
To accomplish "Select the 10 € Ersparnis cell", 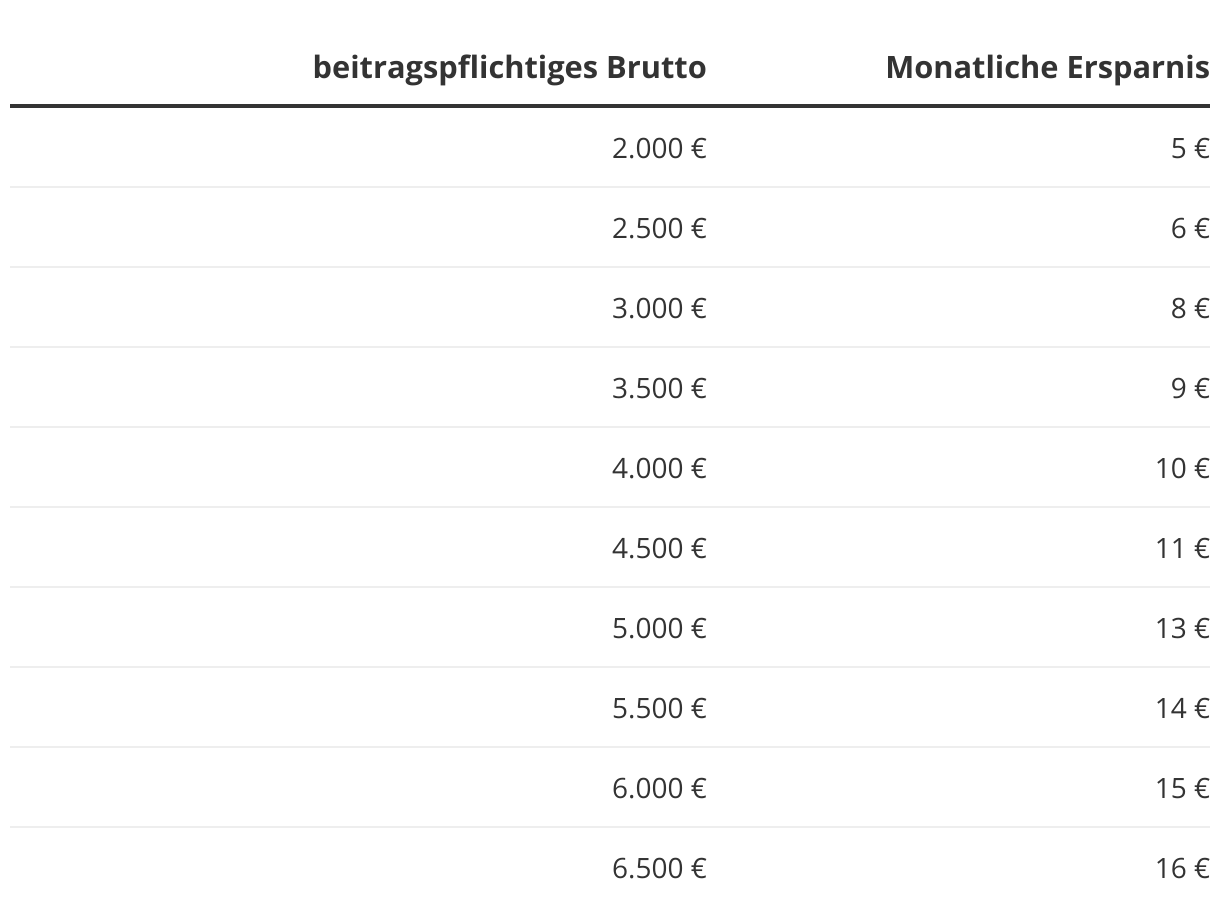I will (1182, 468).
